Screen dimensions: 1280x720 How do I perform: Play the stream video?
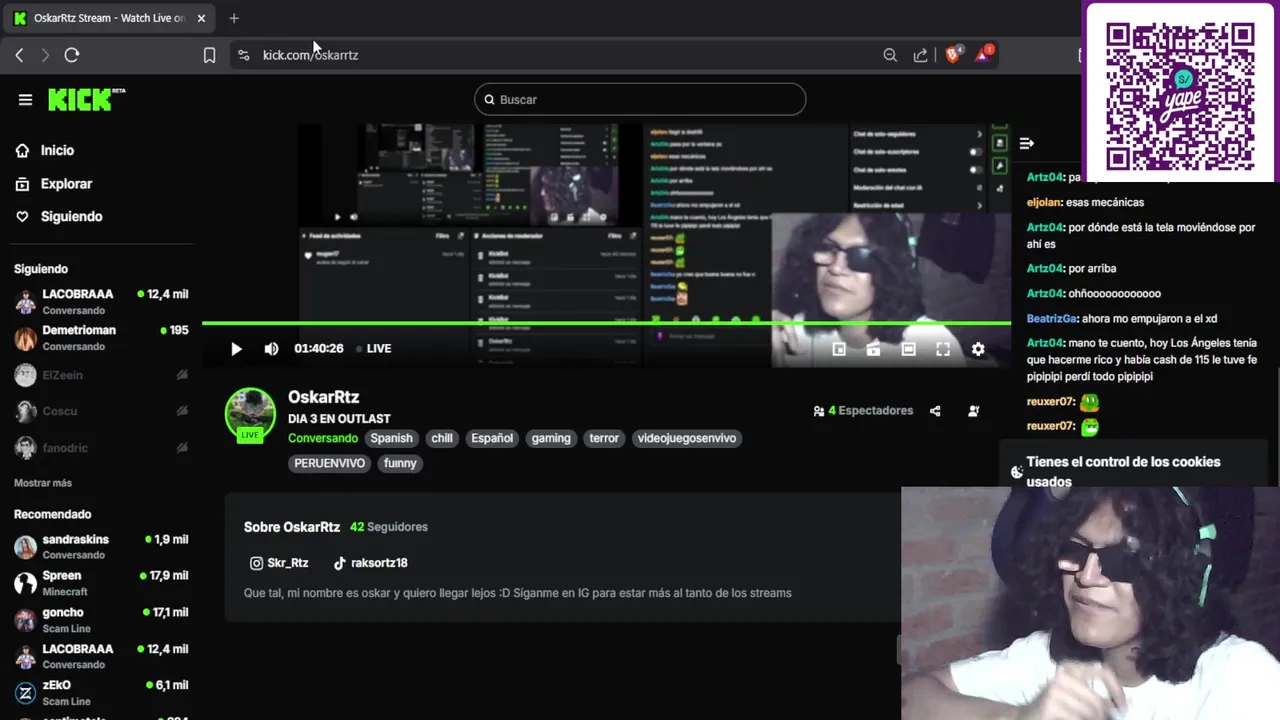(x=236, y=349)
